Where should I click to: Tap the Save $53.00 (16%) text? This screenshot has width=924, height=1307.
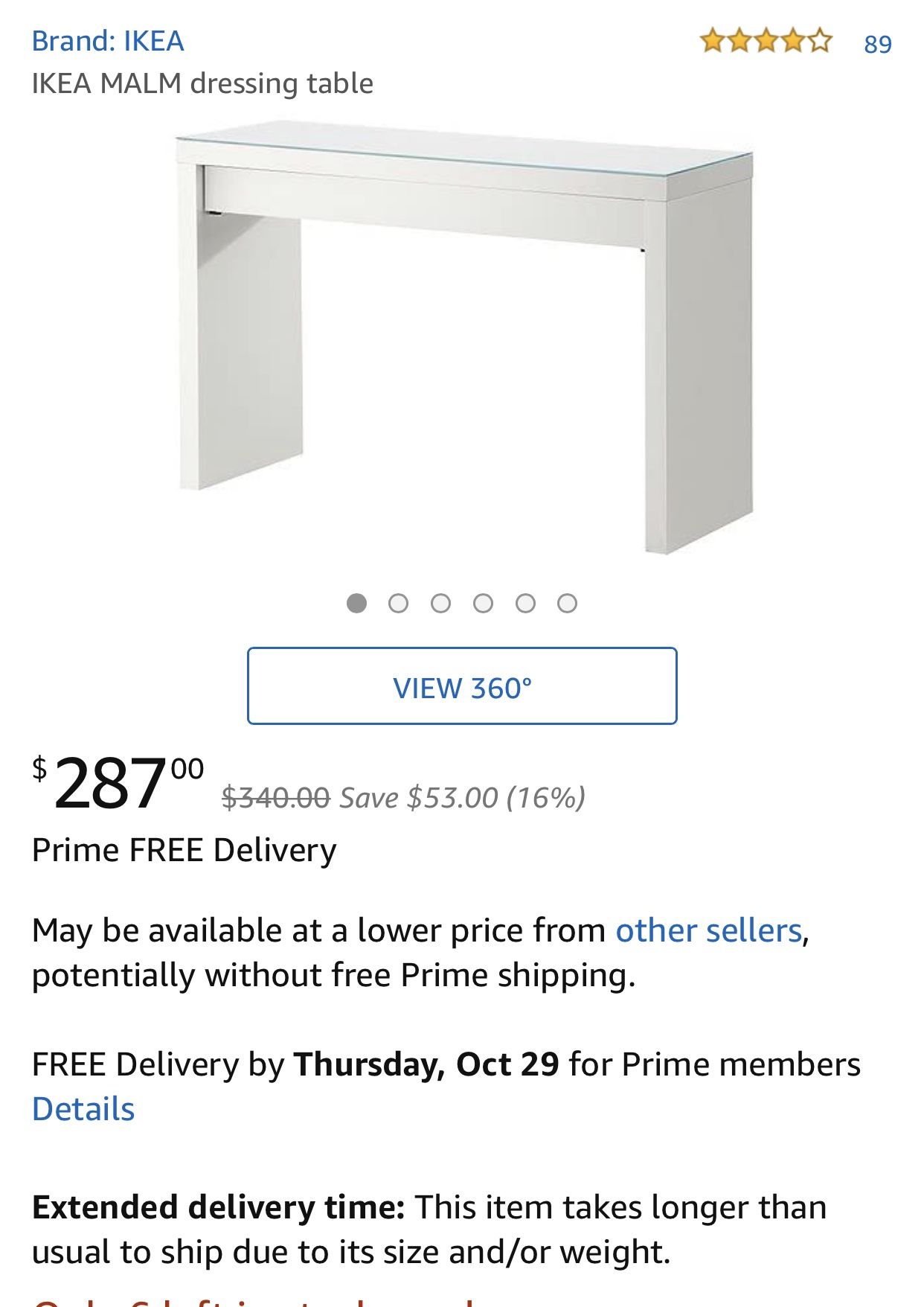click(463, 798)
